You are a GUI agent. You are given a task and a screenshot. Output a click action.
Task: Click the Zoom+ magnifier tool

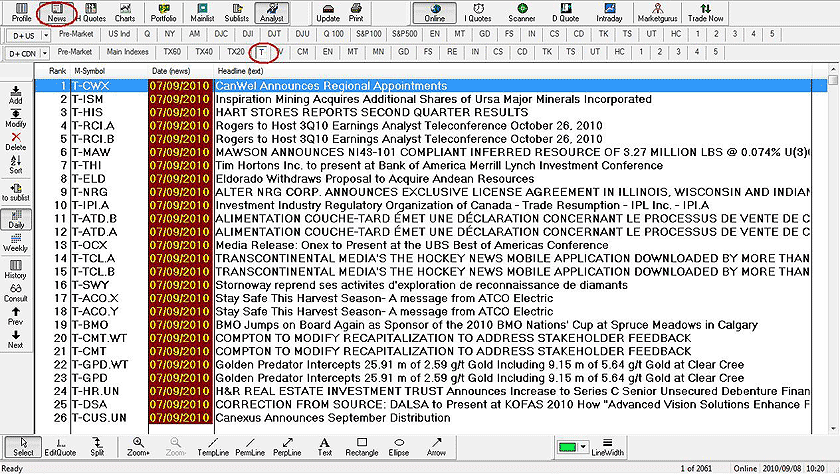pyautogui.click(x=138, y=447)
